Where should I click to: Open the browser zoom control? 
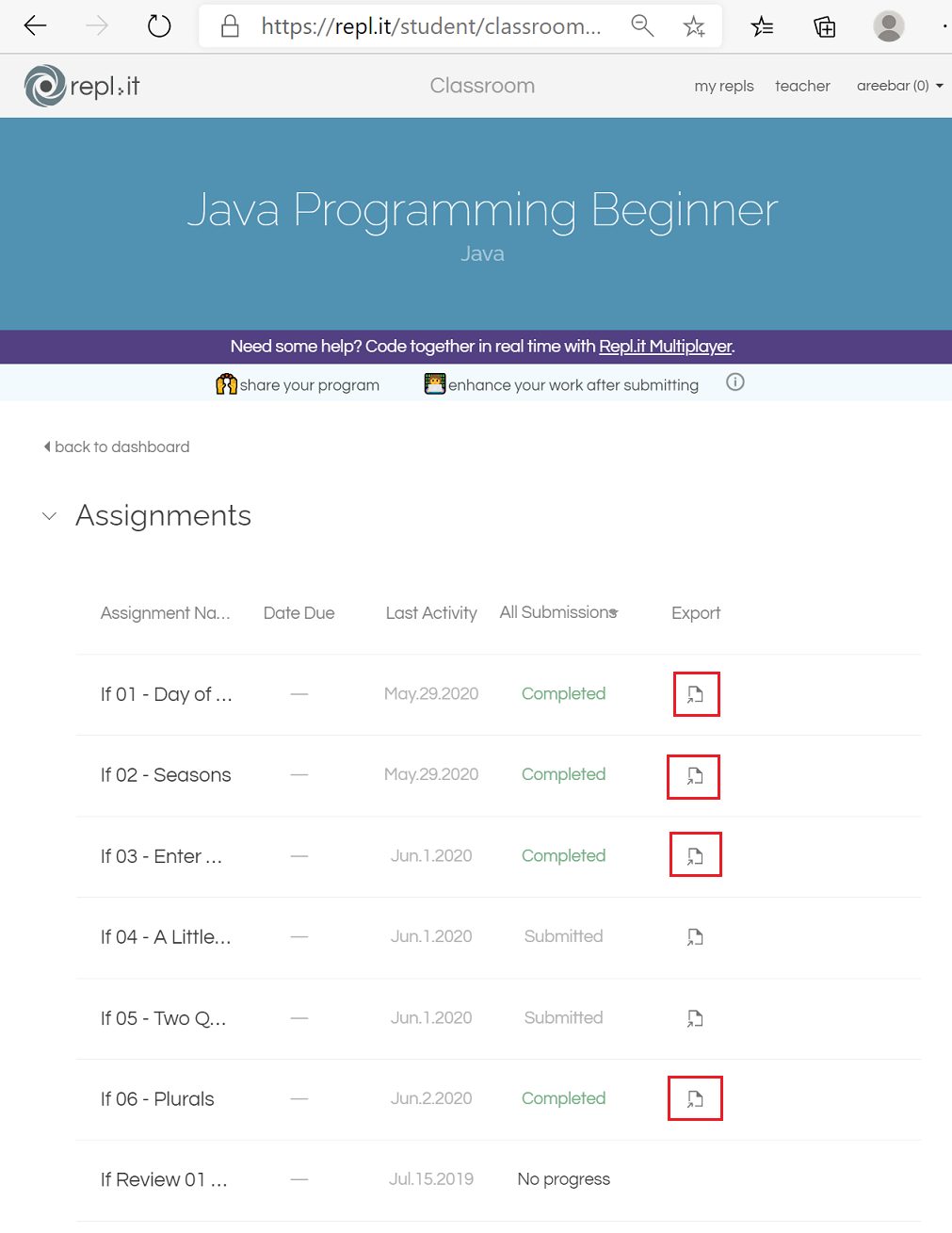pos(642,26)
